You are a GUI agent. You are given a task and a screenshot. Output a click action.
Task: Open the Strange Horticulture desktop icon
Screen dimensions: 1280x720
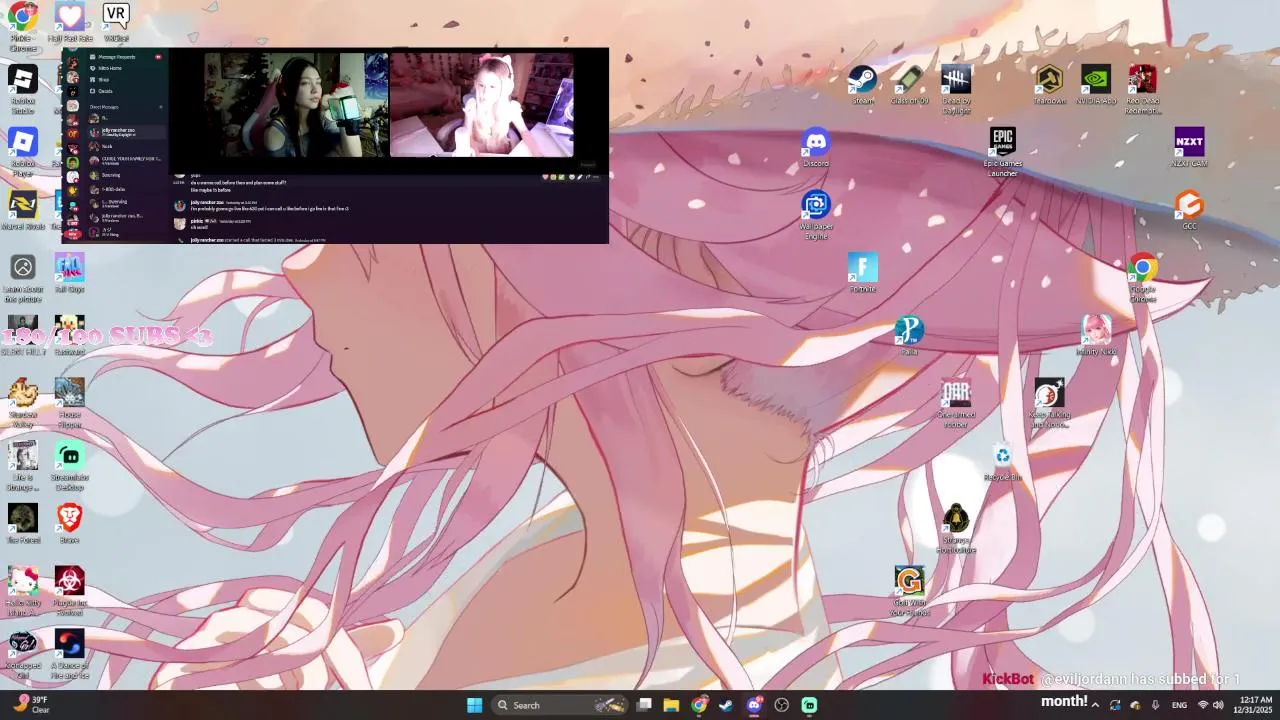[x=956, y=530]
